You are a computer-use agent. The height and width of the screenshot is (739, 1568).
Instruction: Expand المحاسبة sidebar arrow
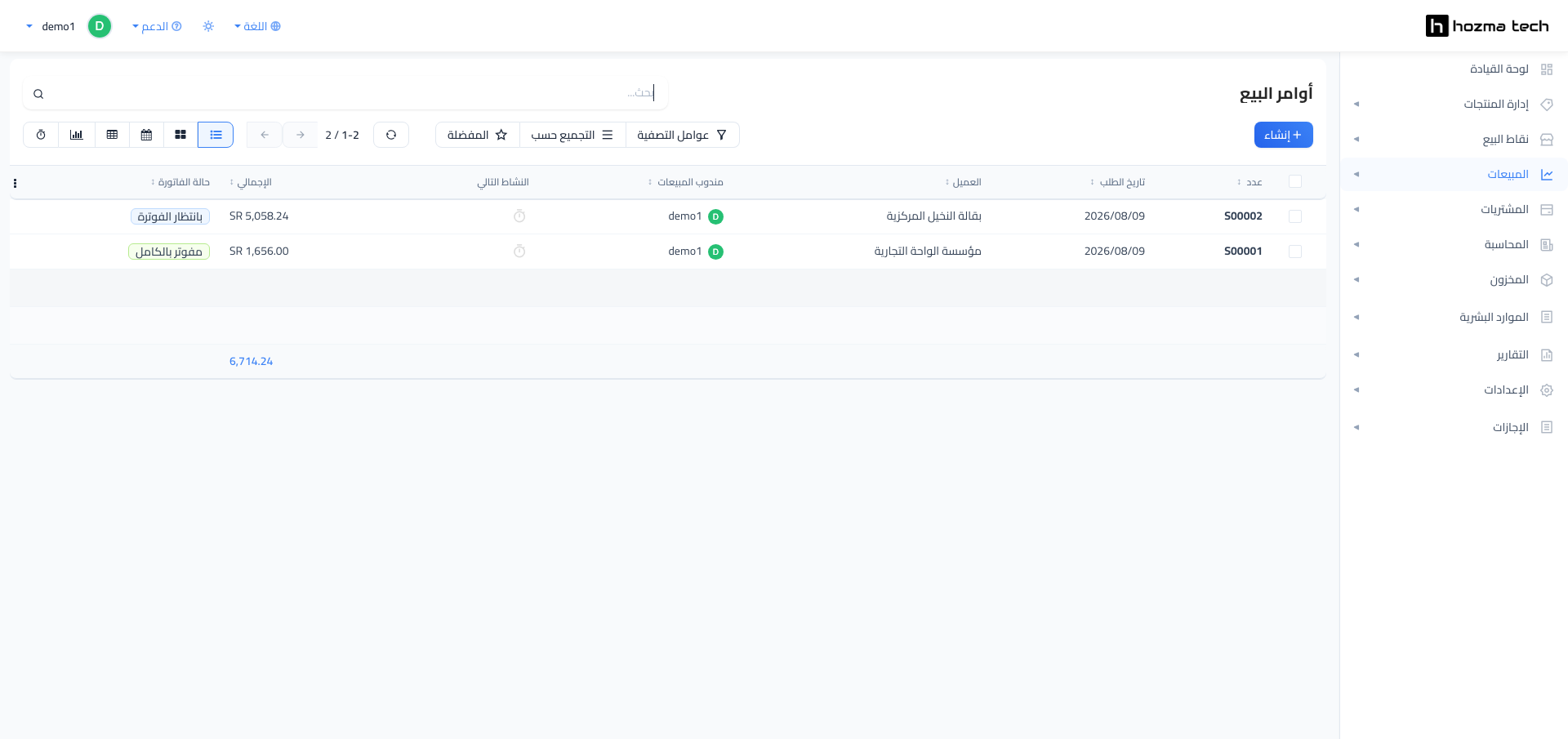1356,245
